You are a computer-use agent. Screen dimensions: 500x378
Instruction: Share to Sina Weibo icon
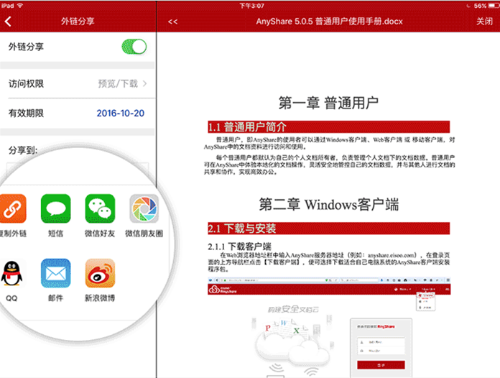coord(100,273)
